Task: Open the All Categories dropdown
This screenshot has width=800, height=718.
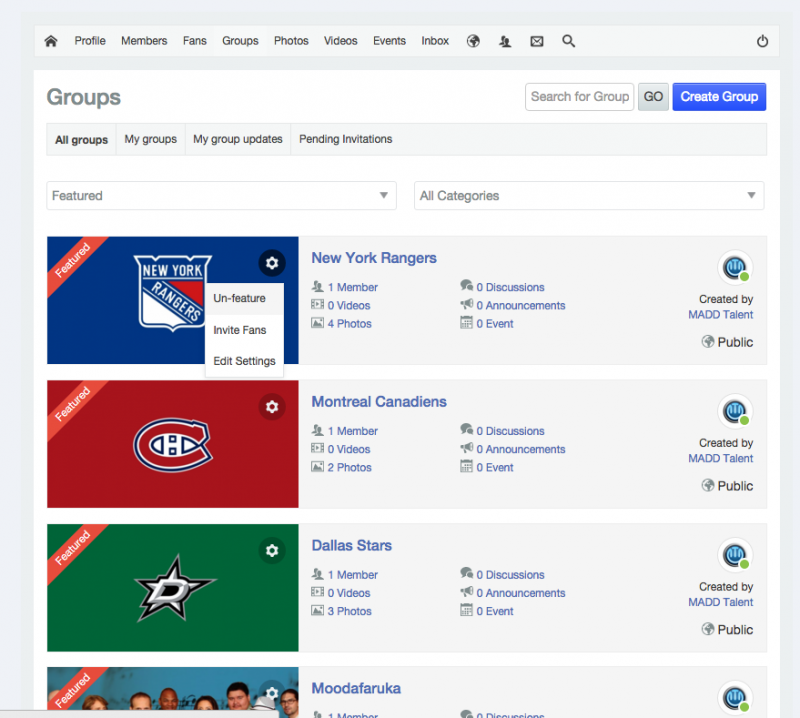Action: [589, 195]
